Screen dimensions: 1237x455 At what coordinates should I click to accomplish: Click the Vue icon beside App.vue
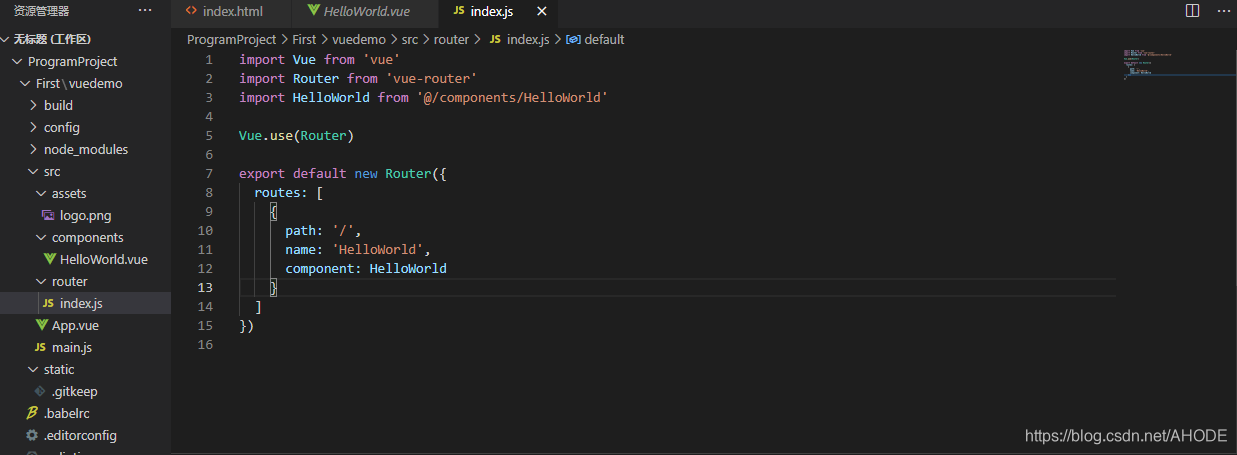pyautogui.click(x=40, y=325)
